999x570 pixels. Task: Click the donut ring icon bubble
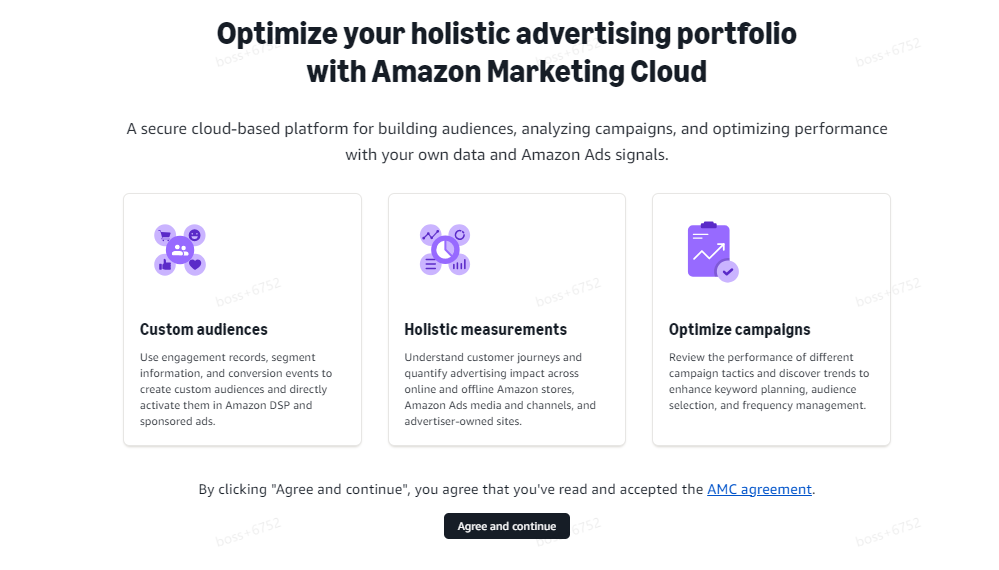pyautogui.click(x=460, y=234)
